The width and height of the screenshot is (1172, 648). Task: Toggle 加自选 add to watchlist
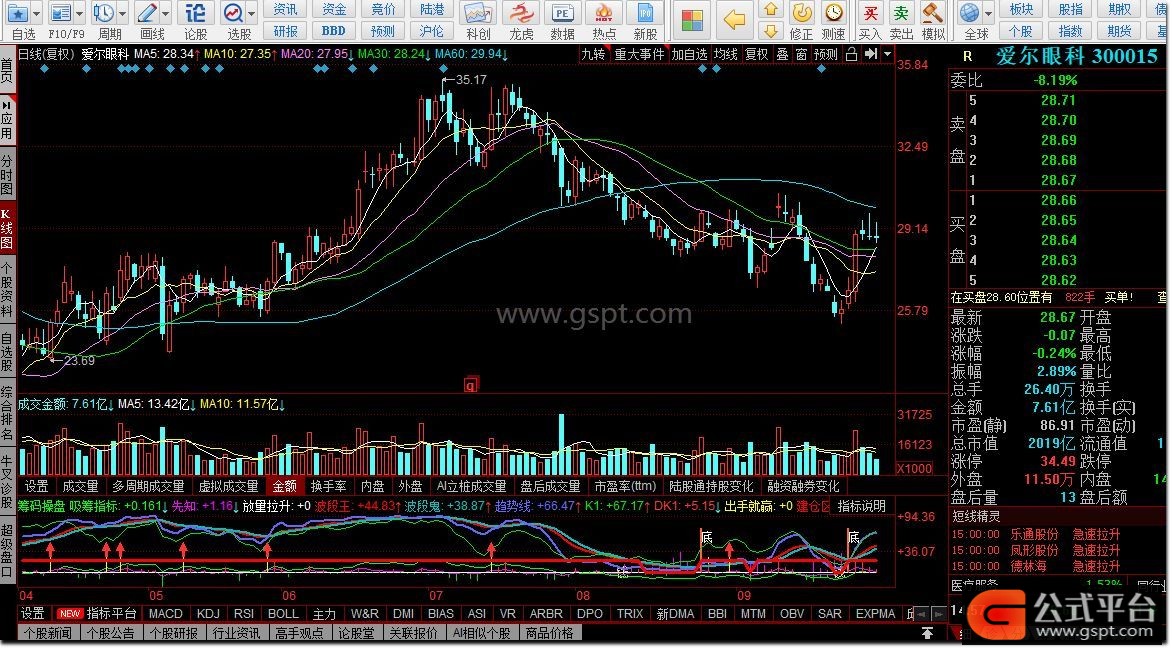688,54
